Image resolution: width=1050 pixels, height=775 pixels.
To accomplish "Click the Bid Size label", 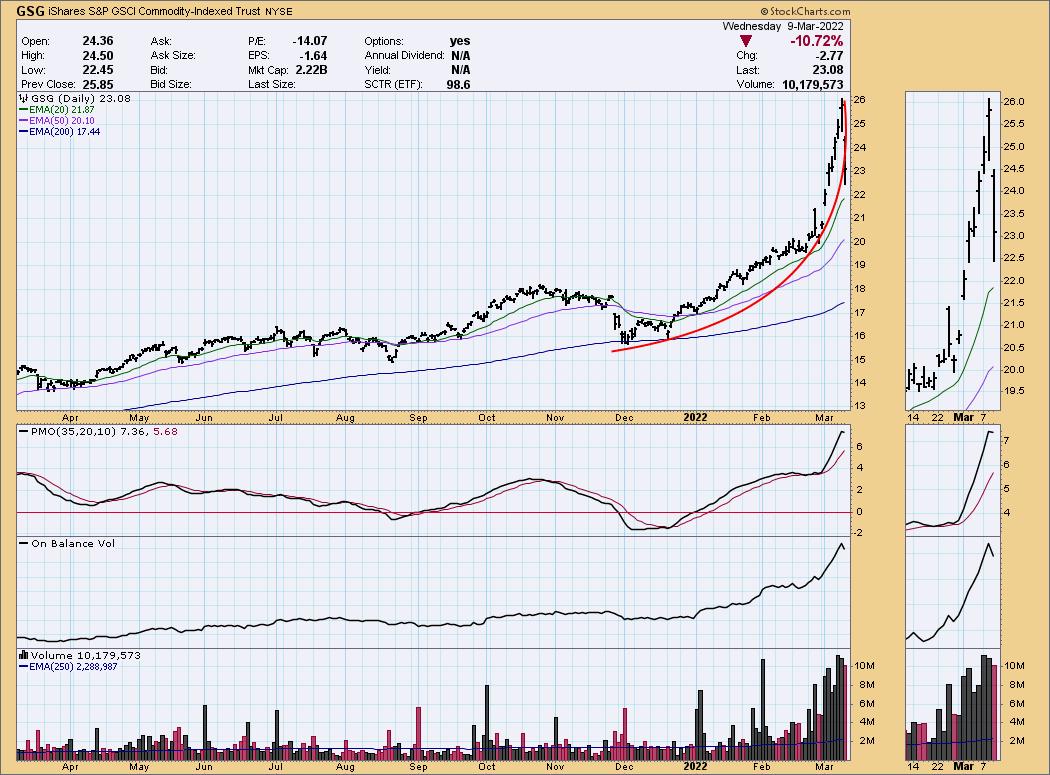I will click(x=171, y=84).
